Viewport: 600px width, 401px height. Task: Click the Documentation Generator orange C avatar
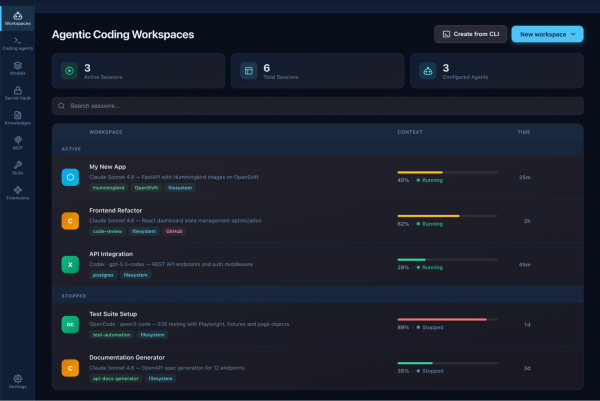pyautogui.click(x=70, y=368)
